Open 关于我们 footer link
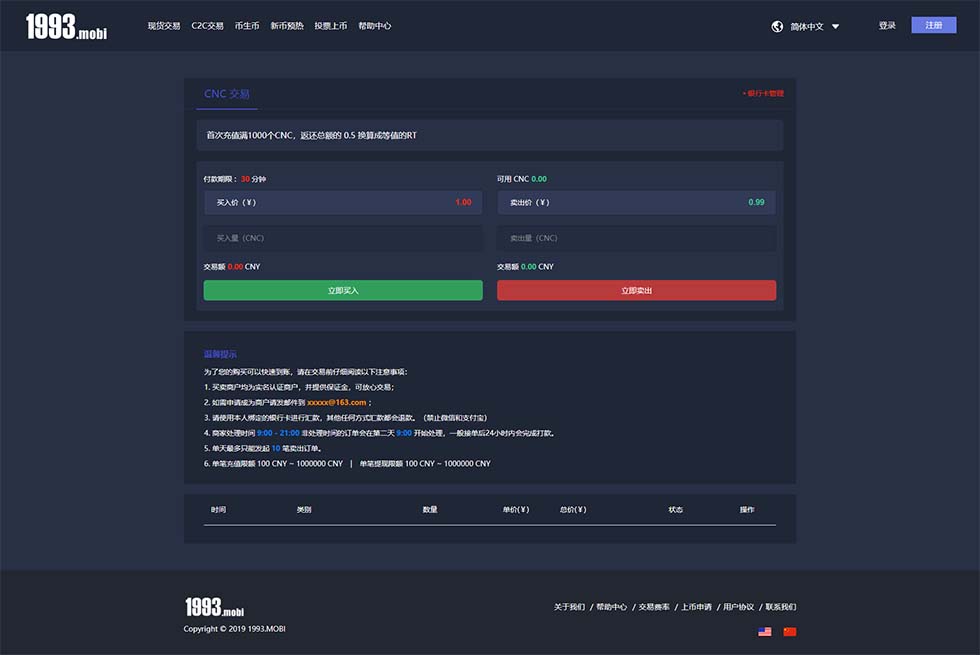The height and width of the screenshot is (655, 980). 569,607
